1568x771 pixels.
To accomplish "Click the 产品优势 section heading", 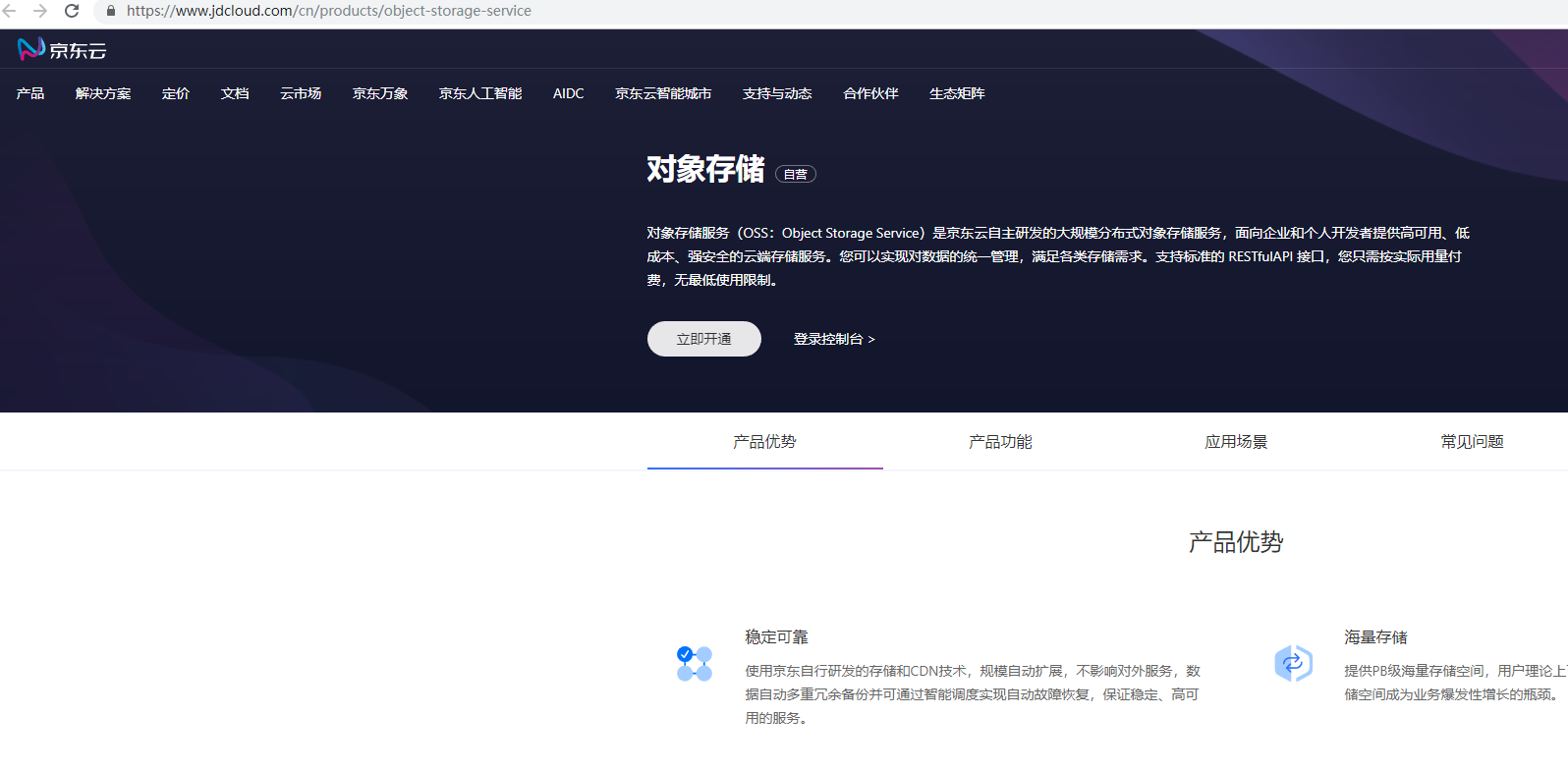I will click(1236, 542).
